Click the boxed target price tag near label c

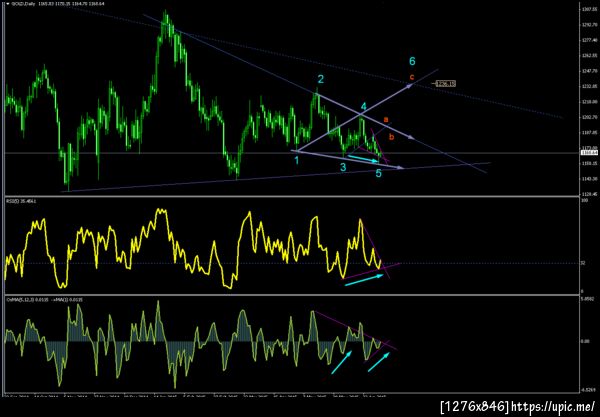click(x=445, y=83)
